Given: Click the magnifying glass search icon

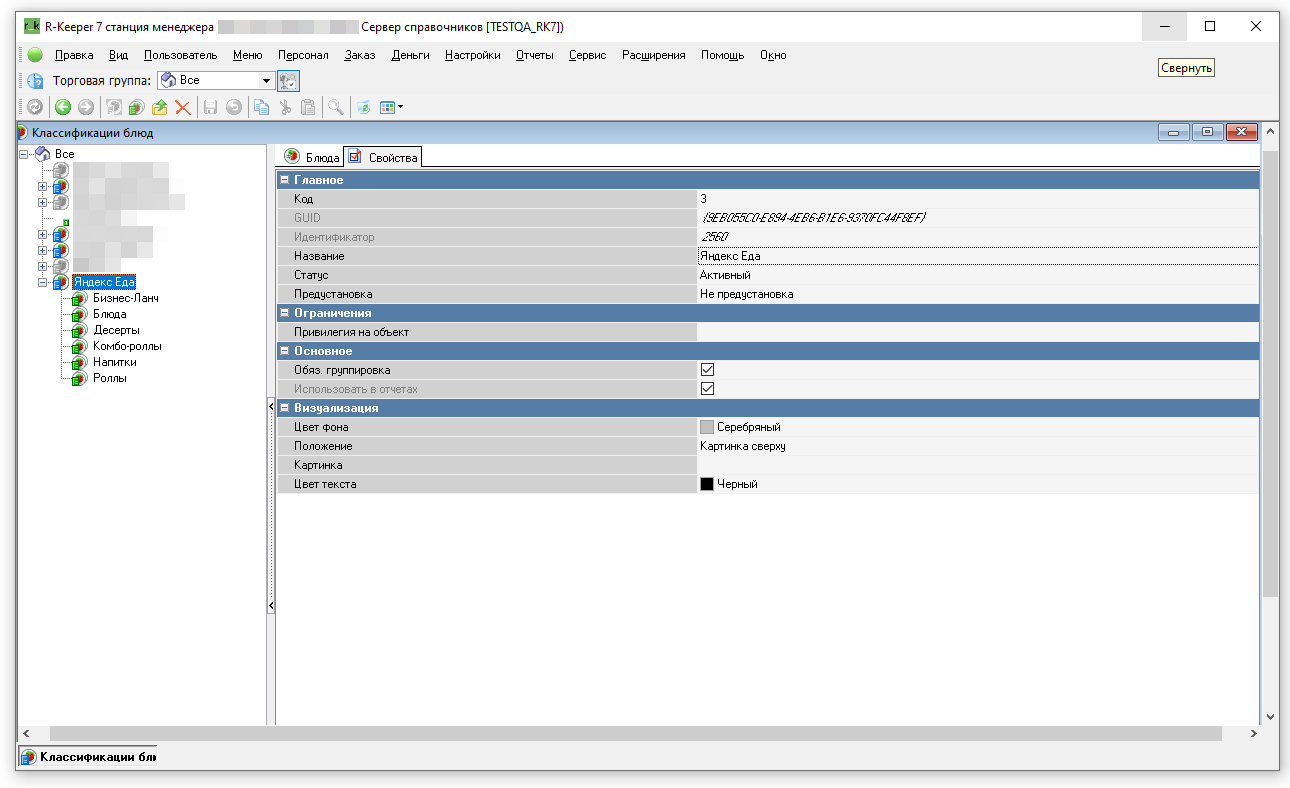Looking at the screenshot, I should click(x=336, y=107).
